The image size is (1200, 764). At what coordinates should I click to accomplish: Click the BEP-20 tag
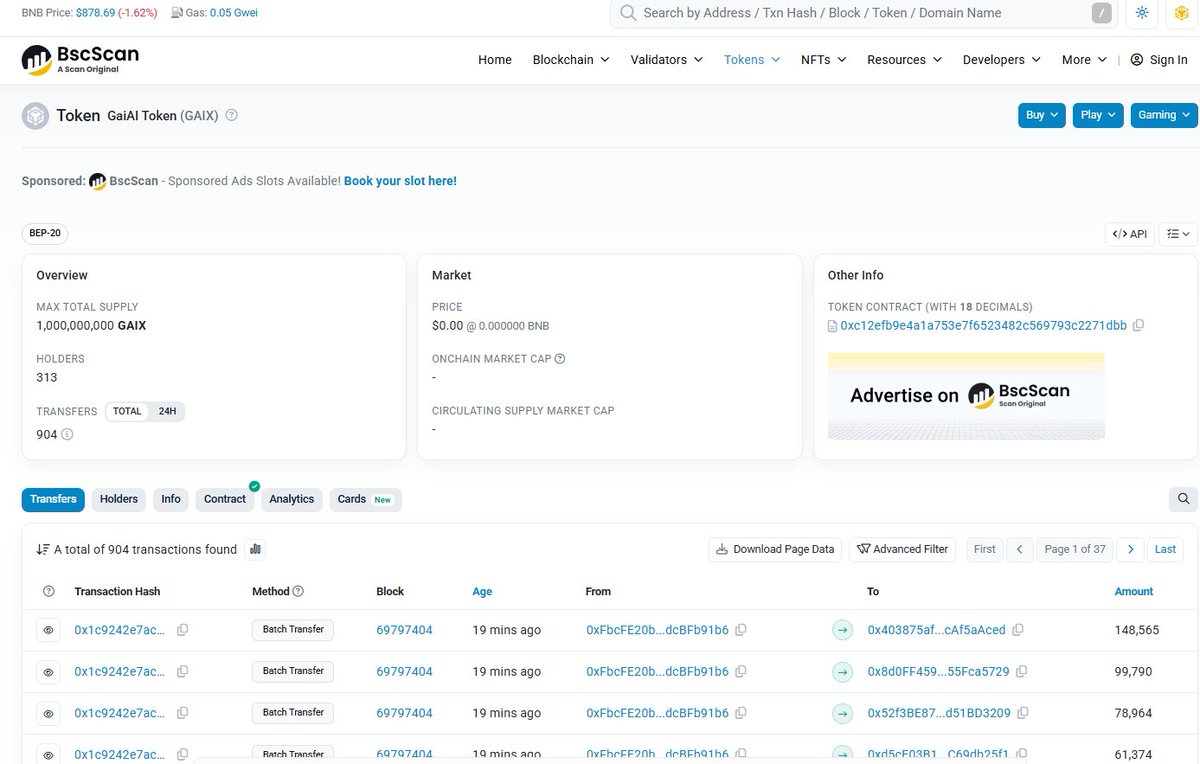coord(45,234)
